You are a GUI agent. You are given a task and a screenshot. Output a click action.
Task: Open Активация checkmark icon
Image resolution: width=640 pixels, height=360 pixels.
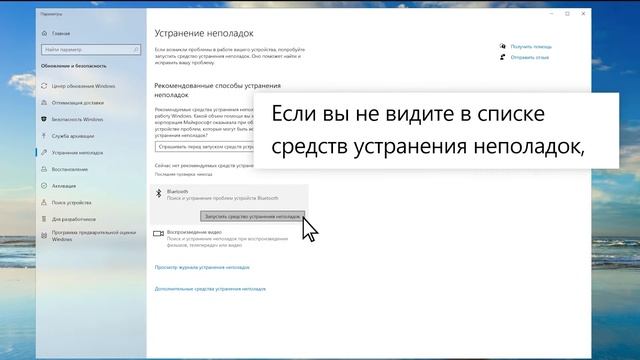click(x=44, y=186)
